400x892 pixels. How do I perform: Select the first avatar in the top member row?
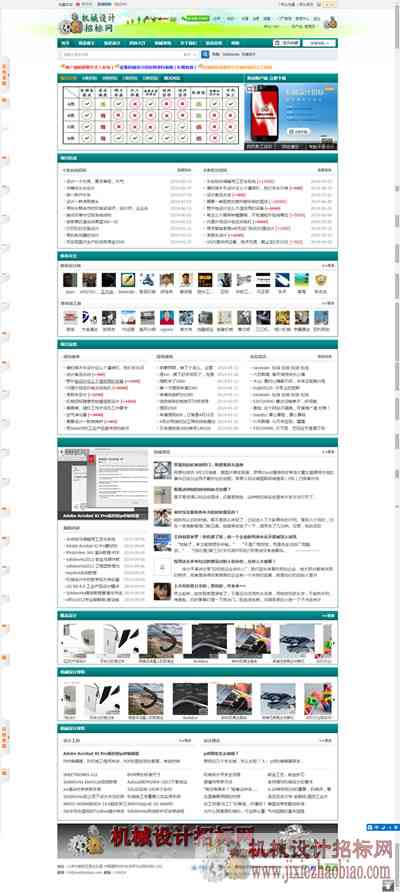(x=70, y=280)
